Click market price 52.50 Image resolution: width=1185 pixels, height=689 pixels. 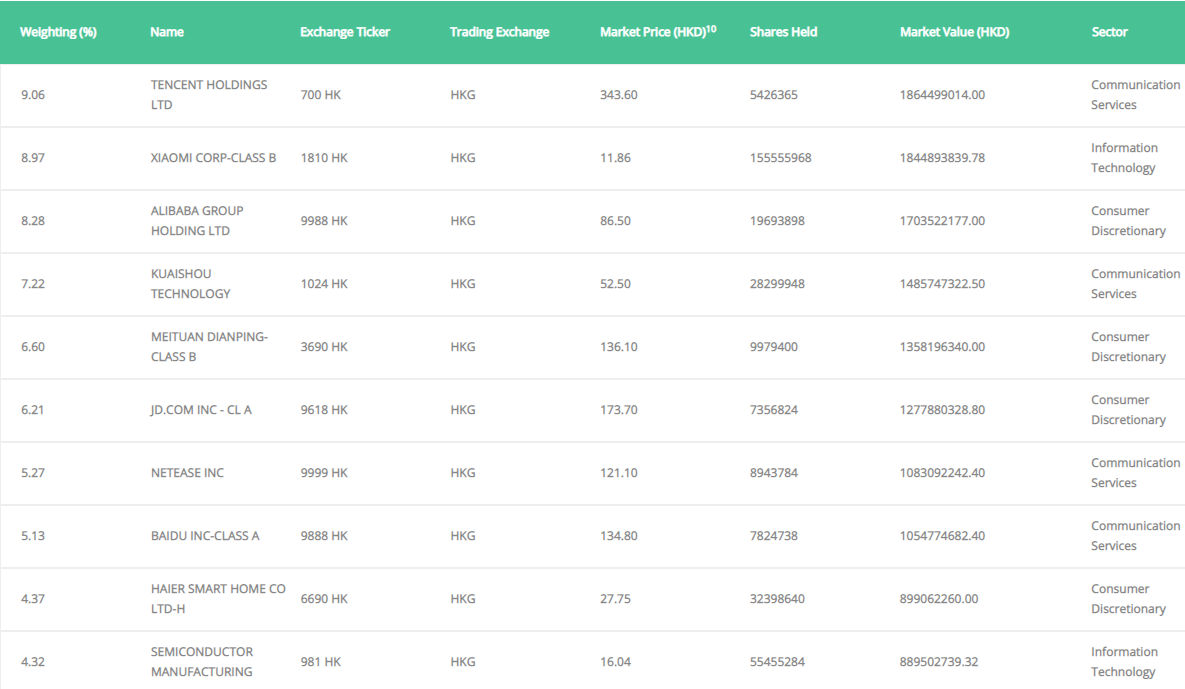(615, 283)
